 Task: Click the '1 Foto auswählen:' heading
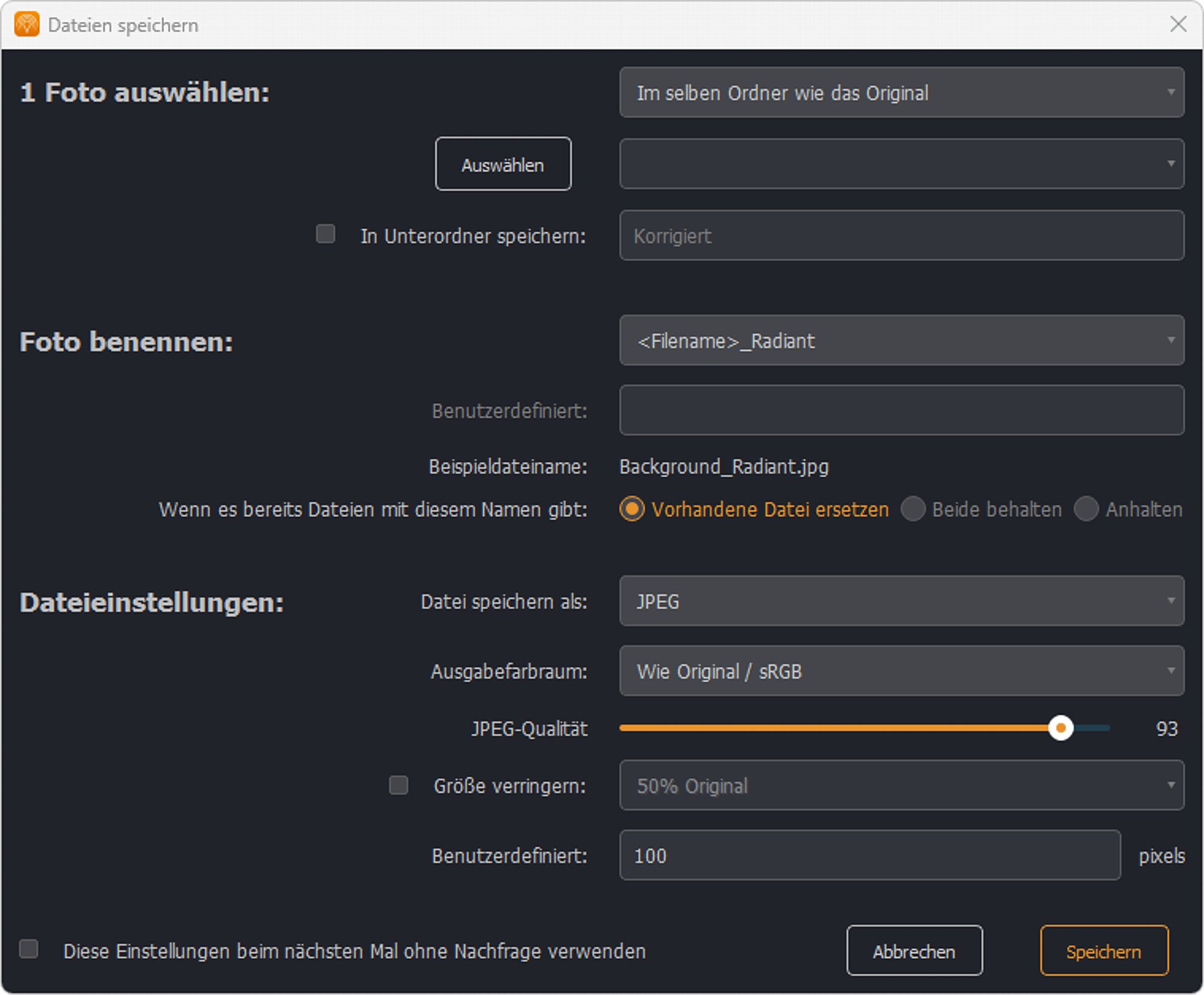pyautogui.click(x=145, y=93)
